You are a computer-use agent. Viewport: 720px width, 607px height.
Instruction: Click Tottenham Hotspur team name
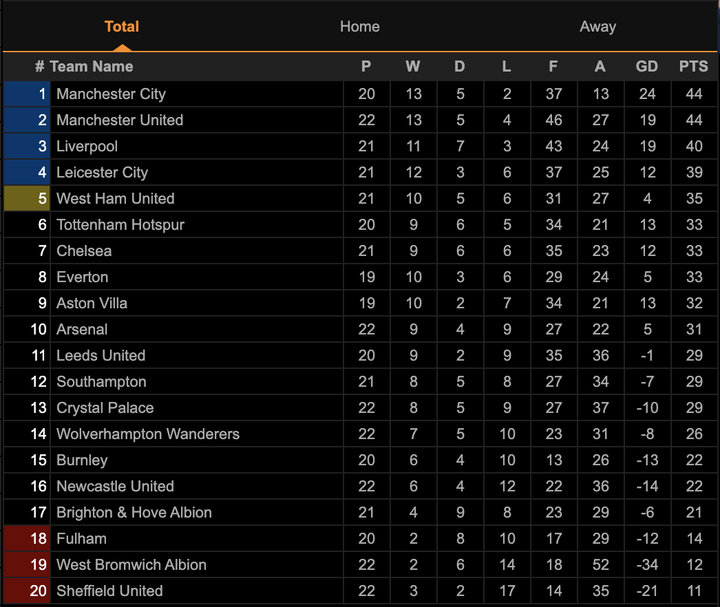pyautogui.click(x=120, y=225)
